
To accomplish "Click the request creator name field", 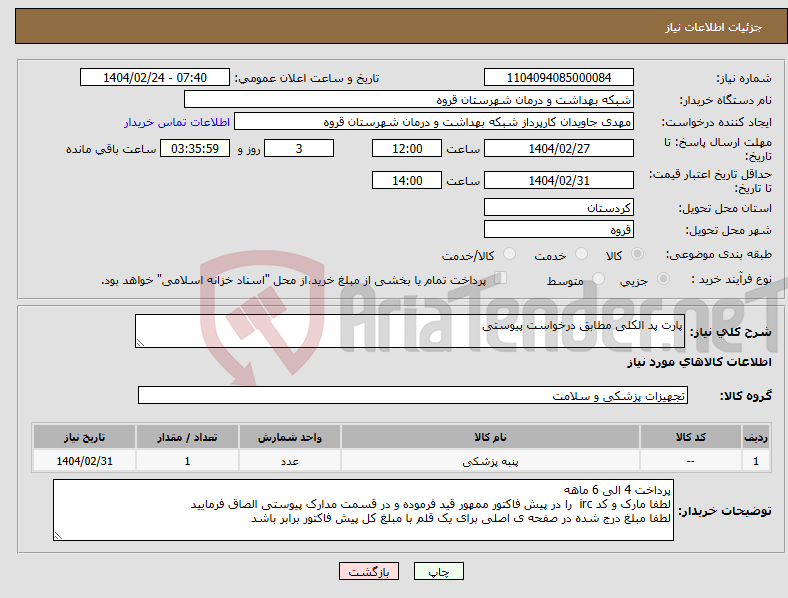I will click(x=434, y=122).
